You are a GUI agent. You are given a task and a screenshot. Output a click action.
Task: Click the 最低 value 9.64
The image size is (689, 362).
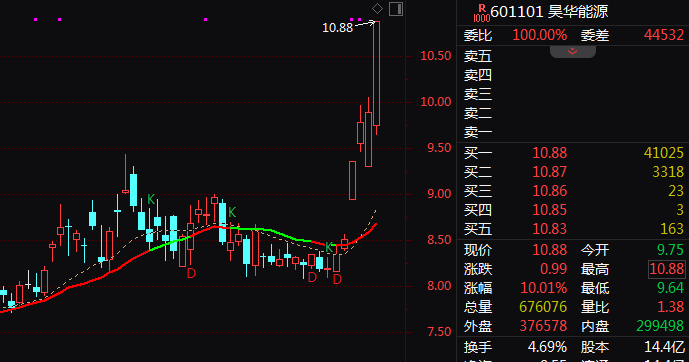point(670,288)
